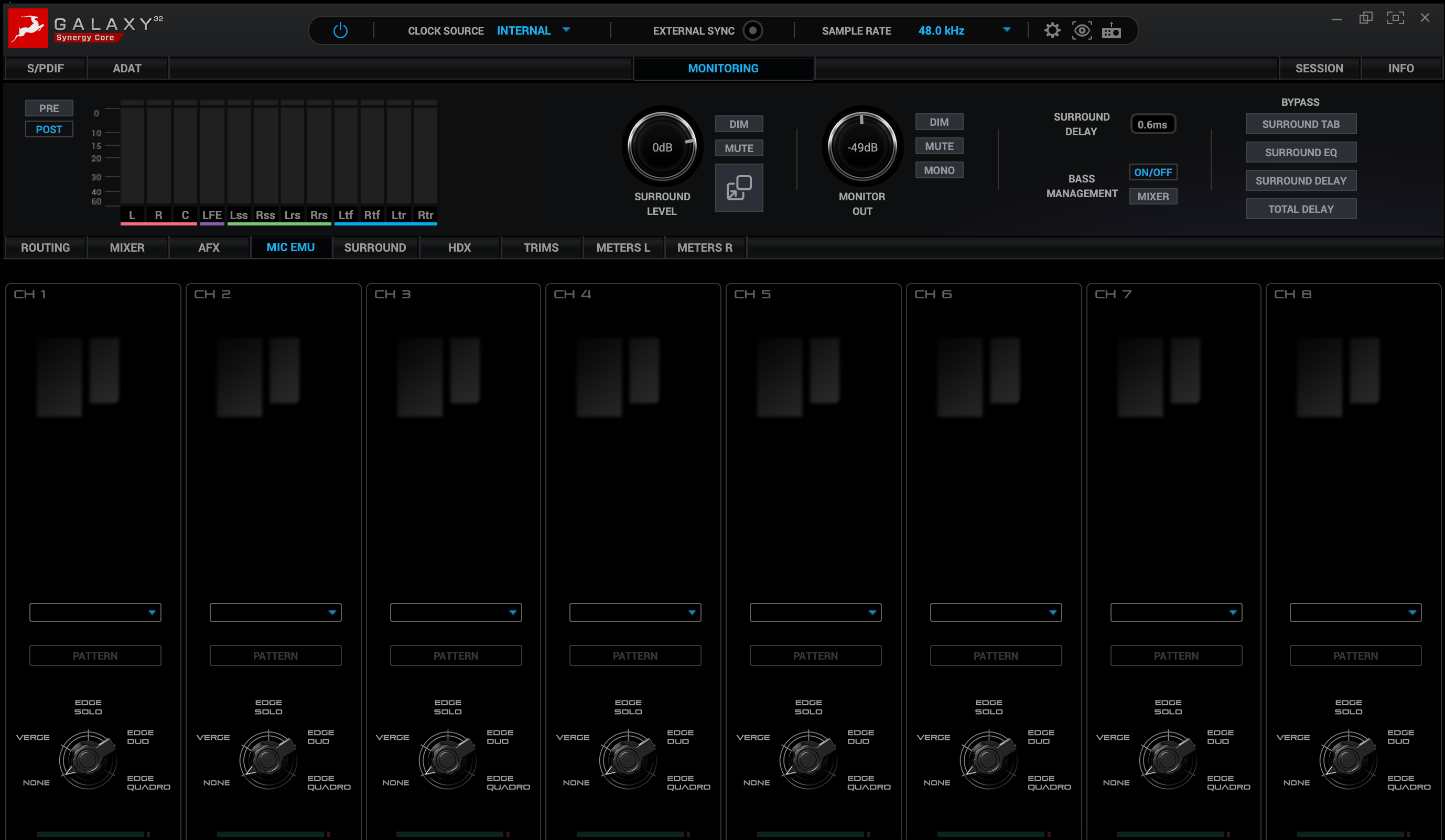Screen dimensions: 1445x840
Task: Click the Surround Delay 0.6ms field
Action: pyautogui.click(x=1152, y=124)
